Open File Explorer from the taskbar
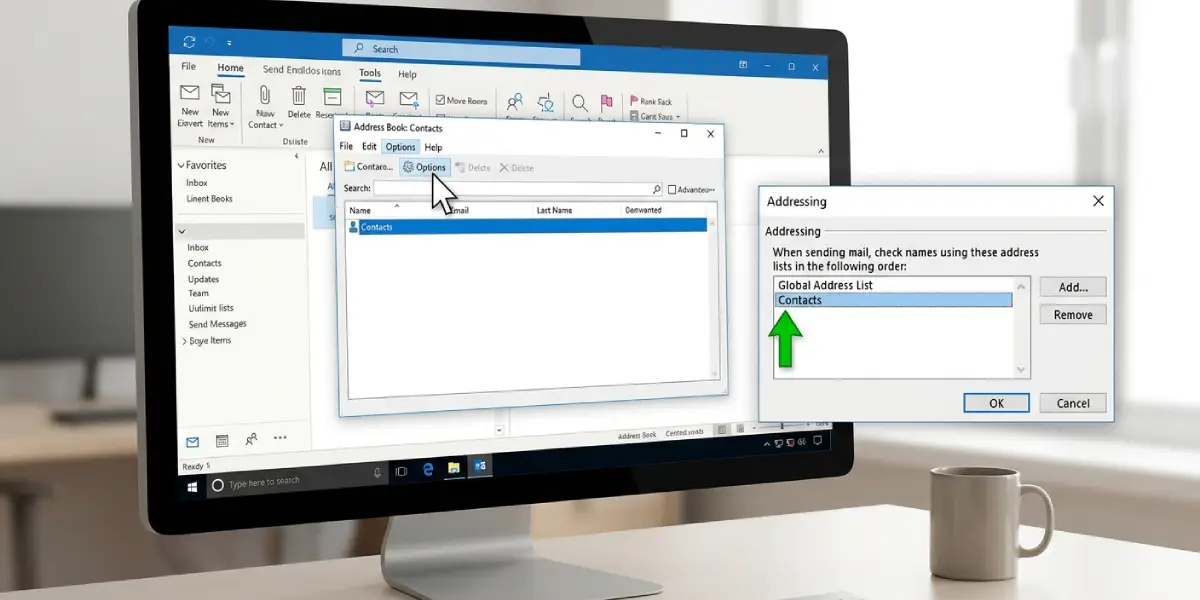Viewport: 1200px width, 600px height. pos(453,467)
